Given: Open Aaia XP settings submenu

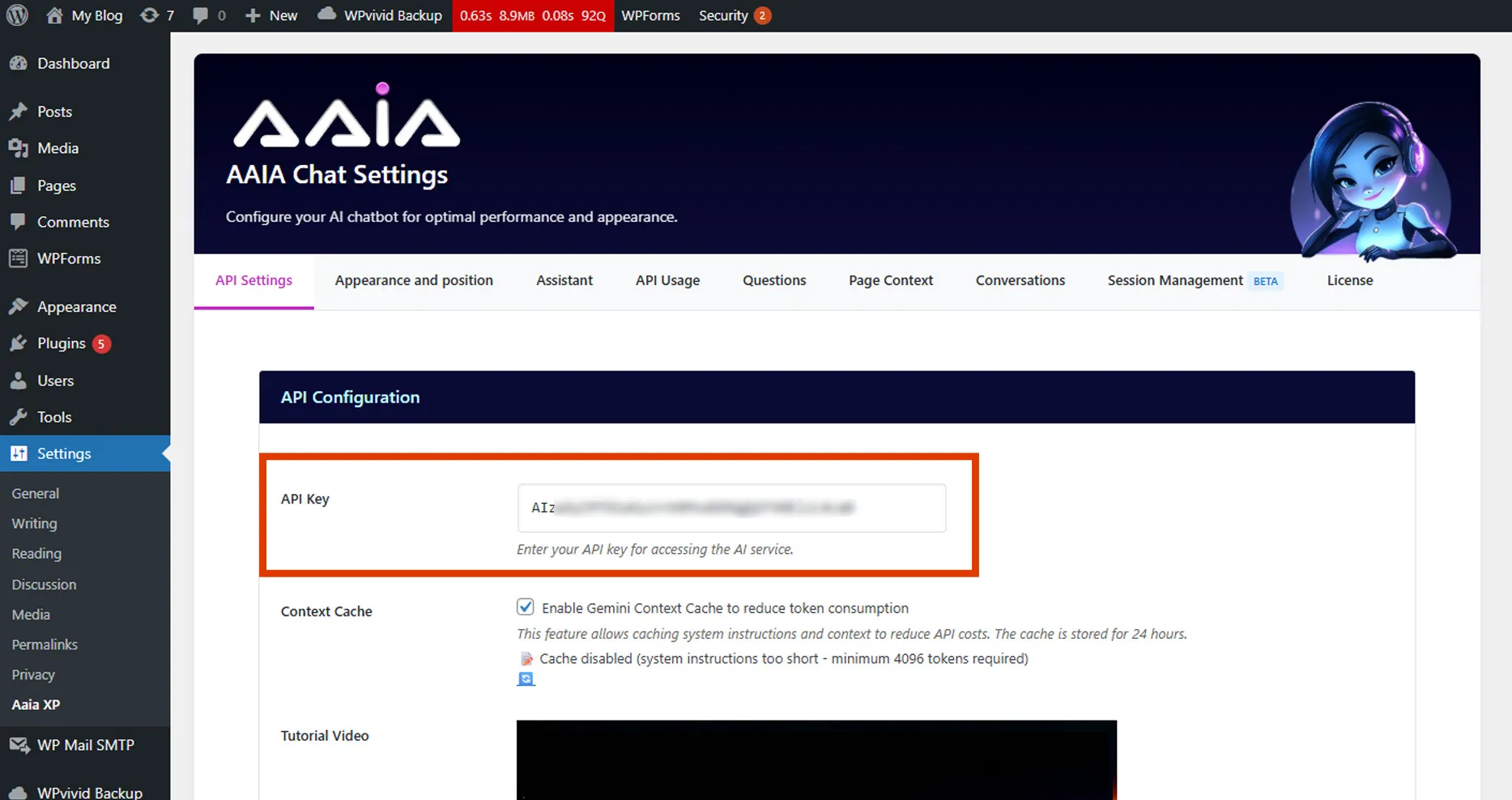Looking at the screenshot, I should coord(36,704).
